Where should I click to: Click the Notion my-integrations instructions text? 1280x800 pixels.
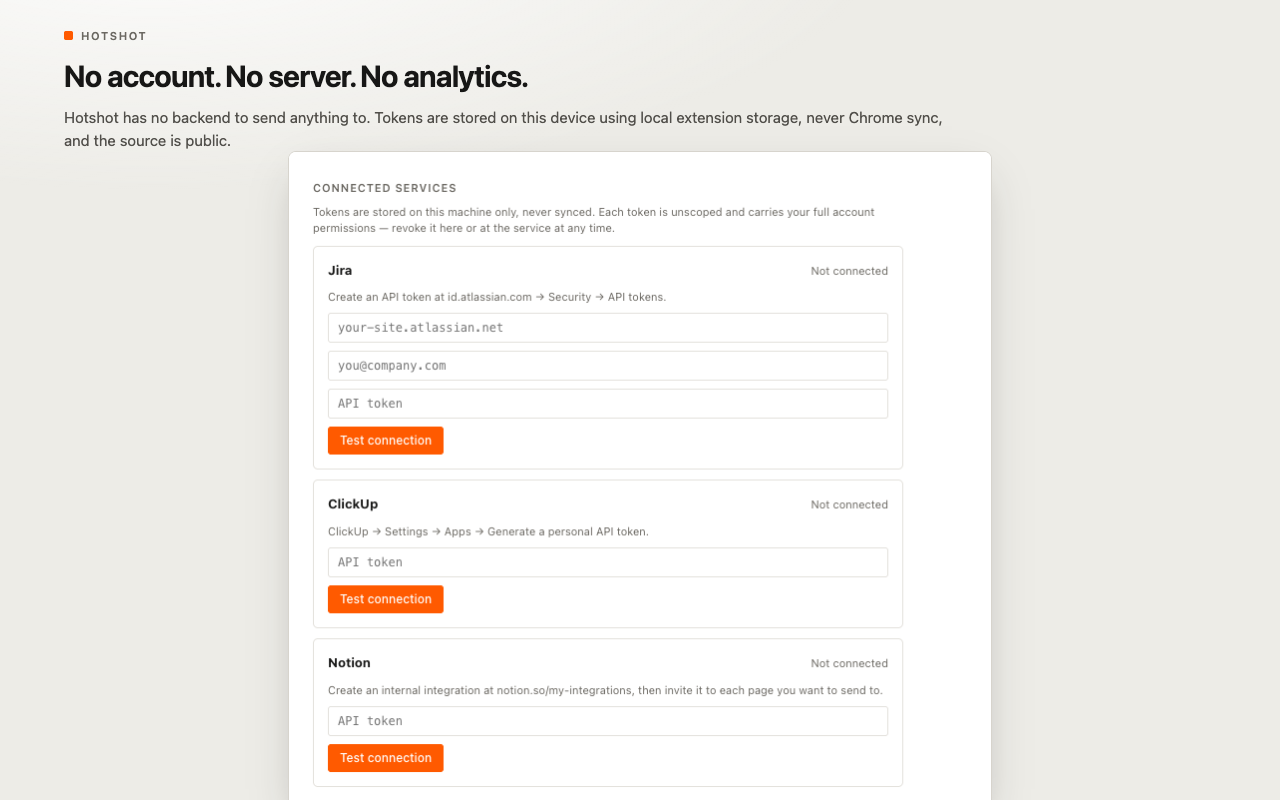[x=605, y=690]
